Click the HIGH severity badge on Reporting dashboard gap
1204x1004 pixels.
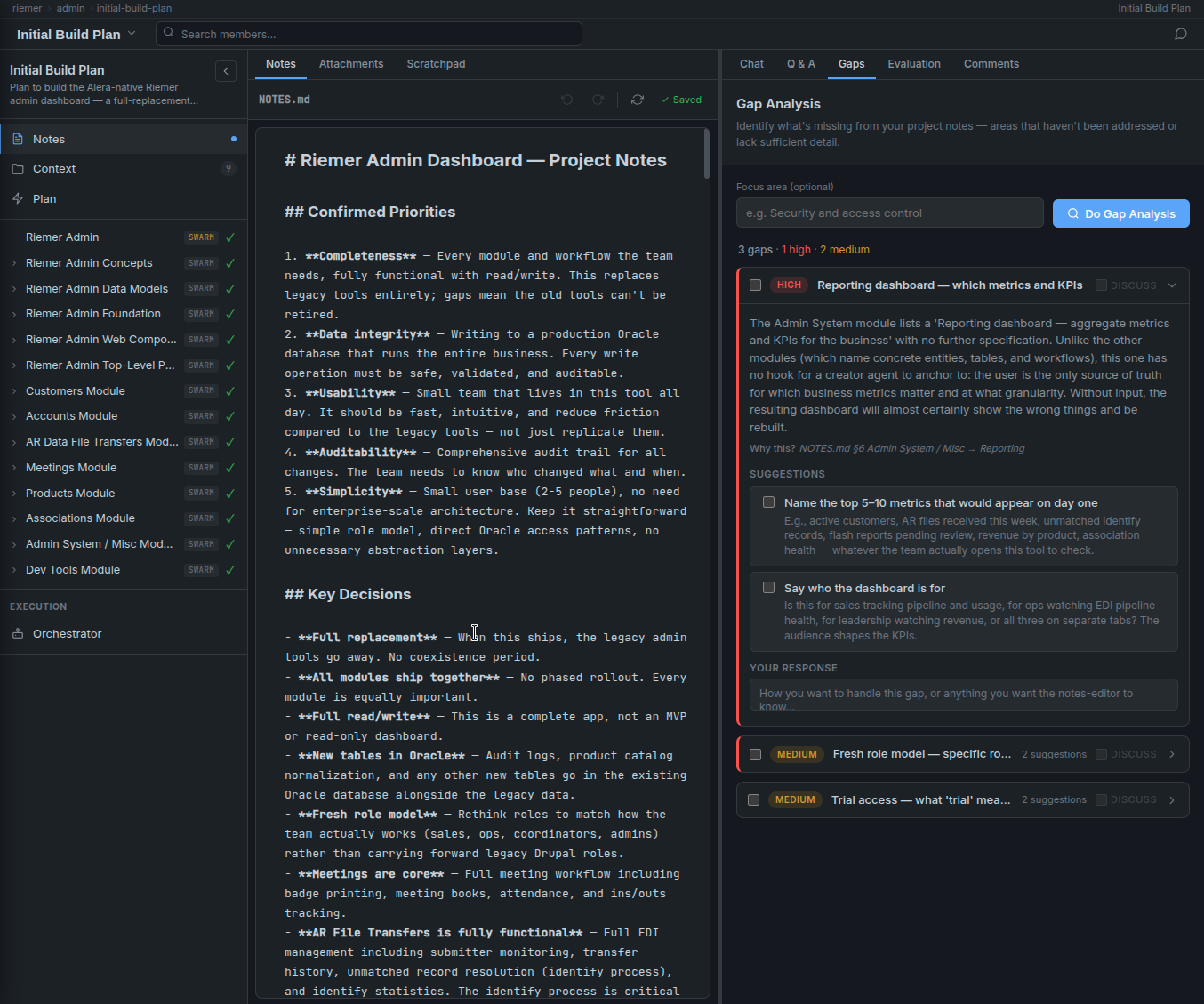pyautogui.click(x=789, y=285)
